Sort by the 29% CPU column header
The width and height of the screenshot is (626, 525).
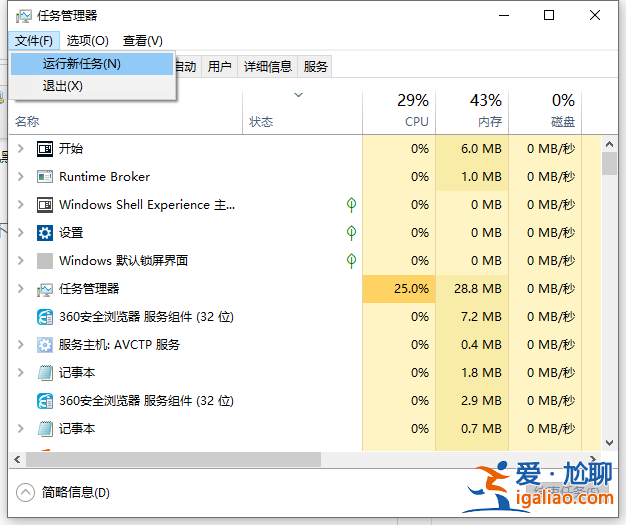click(399, 112)
